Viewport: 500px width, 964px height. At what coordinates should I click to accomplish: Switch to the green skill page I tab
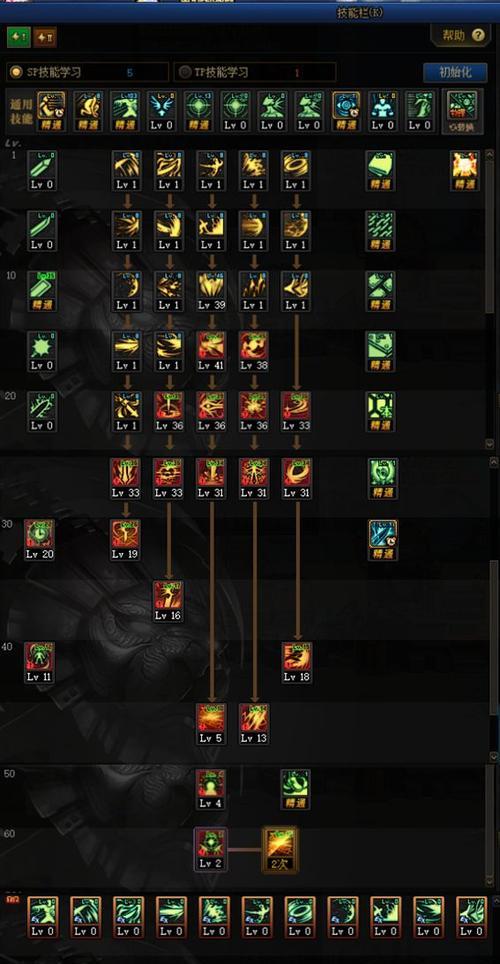pyautogui.click(x=18, y=38)
